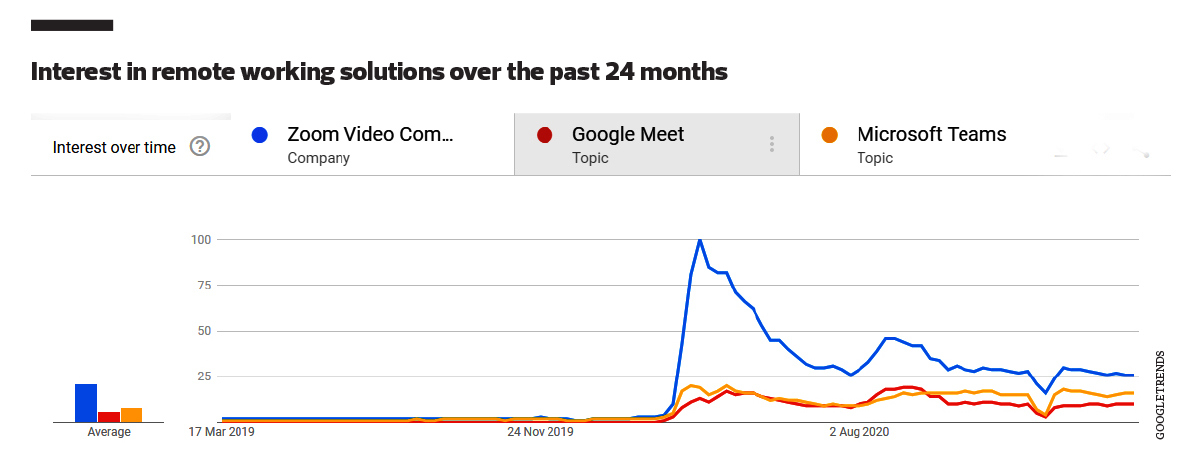Click the red Google Meet legend dot

[x=544, y=135]
